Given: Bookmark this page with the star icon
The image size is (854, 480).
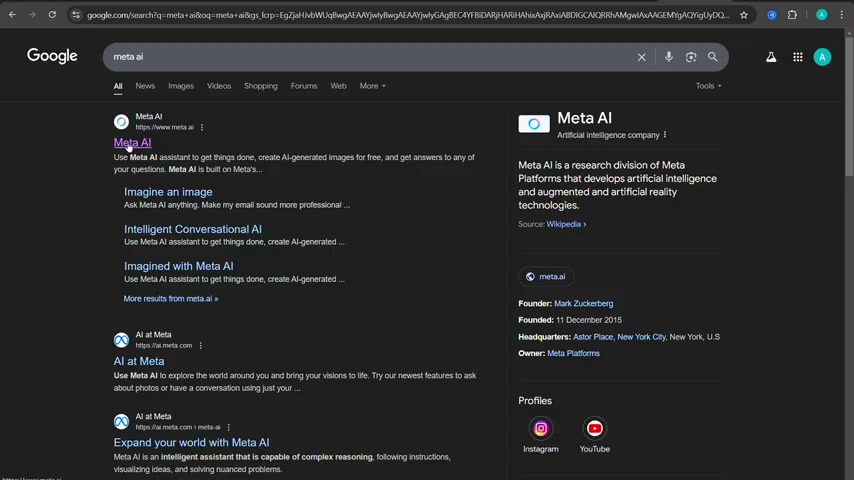Looking at the screenshot, I should point(744,15).
